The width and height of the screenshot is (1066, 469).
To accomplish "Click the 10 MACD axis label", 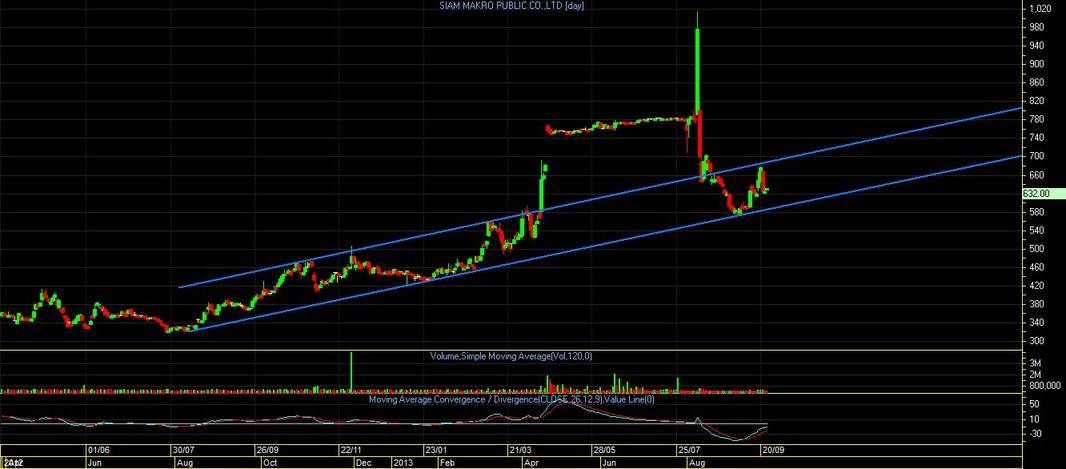I will click(x=1035, y=419).
